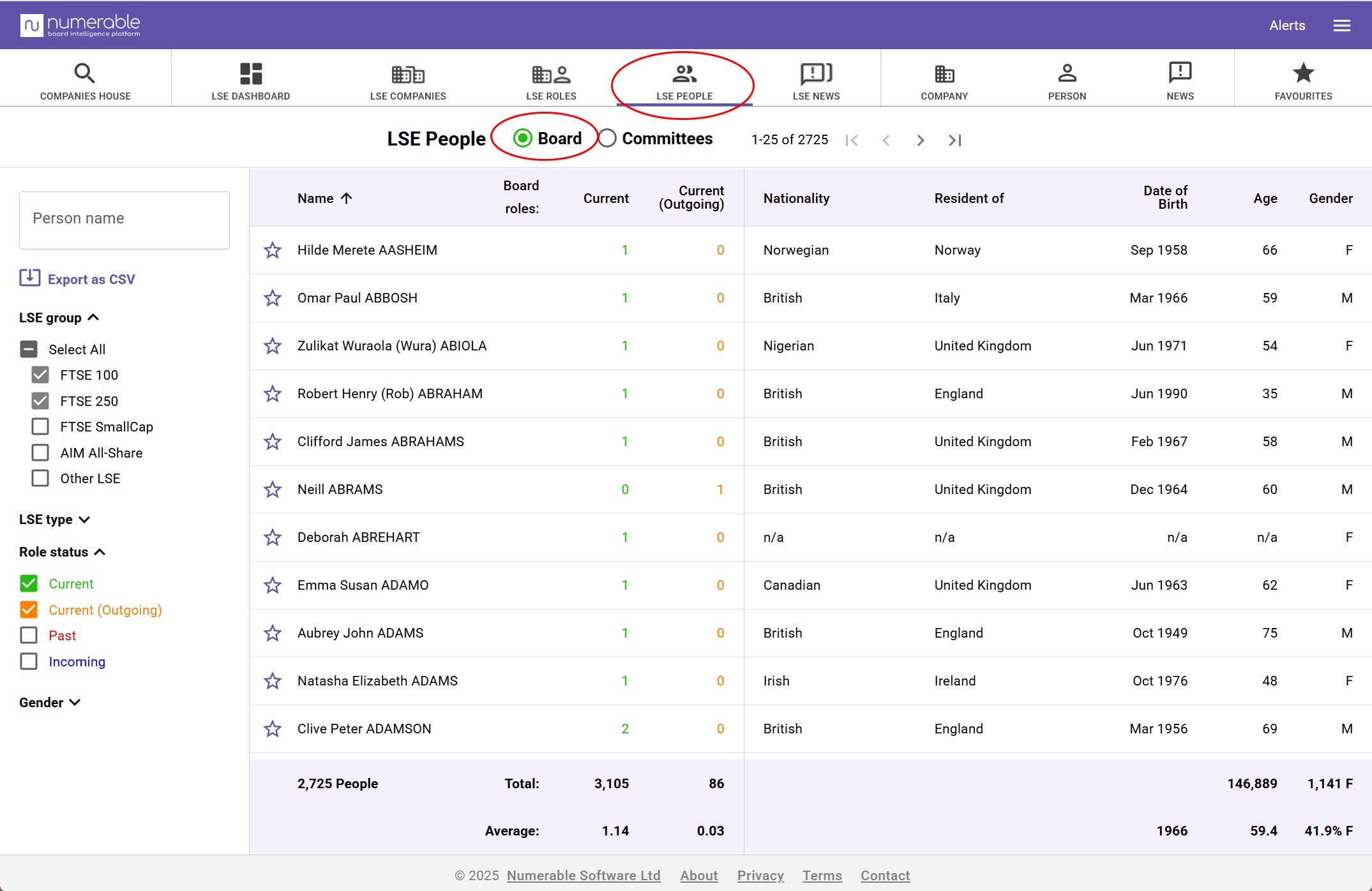The height and width of the screenshot is (891, 1372).
Task: Tick the Past role status checkbox
Action: [x=29, y=635]
